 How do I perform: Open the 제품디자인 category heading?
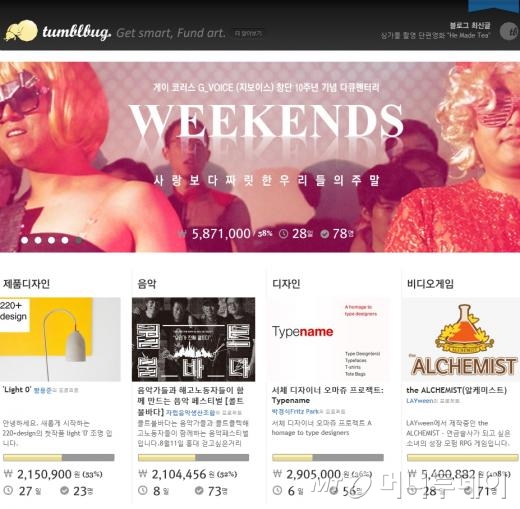pyautogui.click(x=27, y=284)
